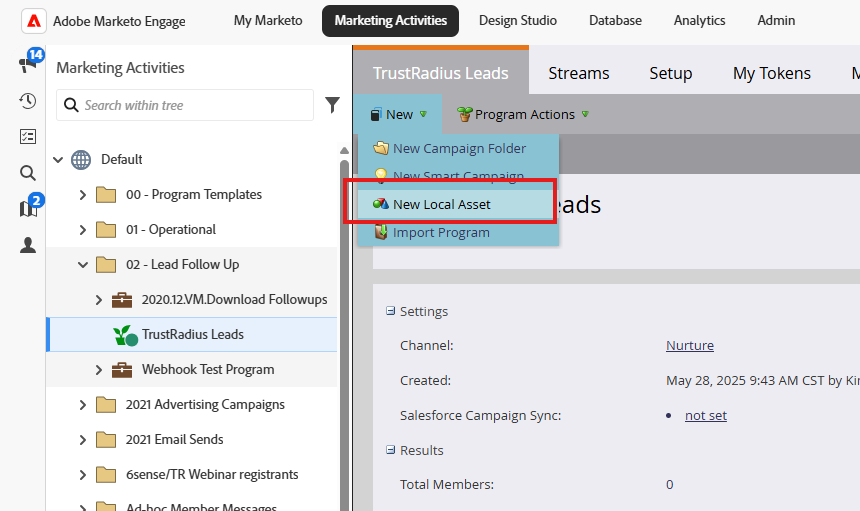This screenshot has height=511, width=860.
Task: Click the 2021 Advertising Campaigns folder icon
Action: [x=106, y=405]
